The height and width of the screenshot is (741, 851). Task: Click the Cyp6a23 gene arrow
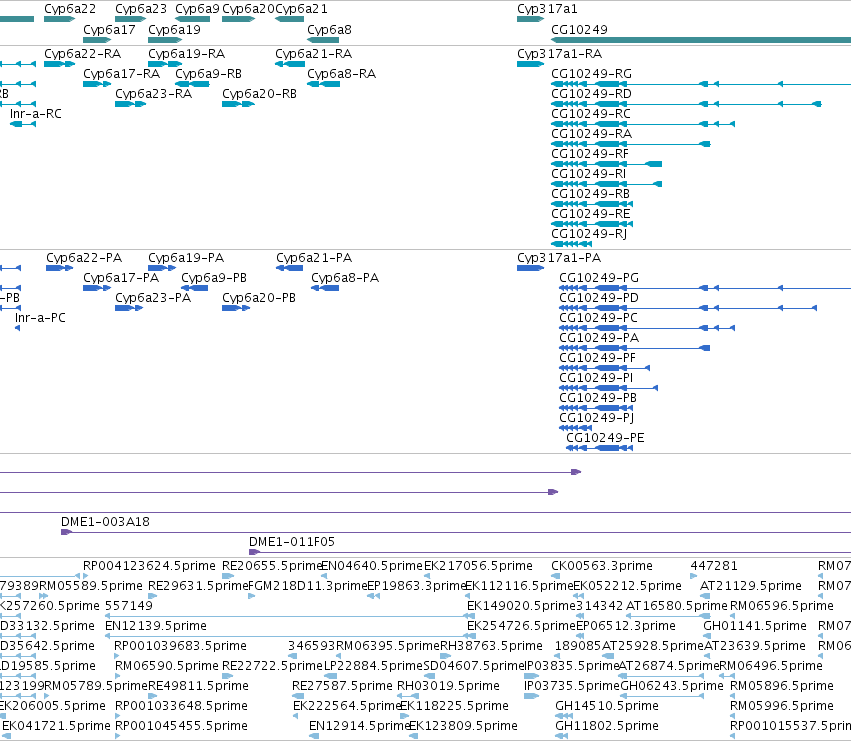pos(130,19)
